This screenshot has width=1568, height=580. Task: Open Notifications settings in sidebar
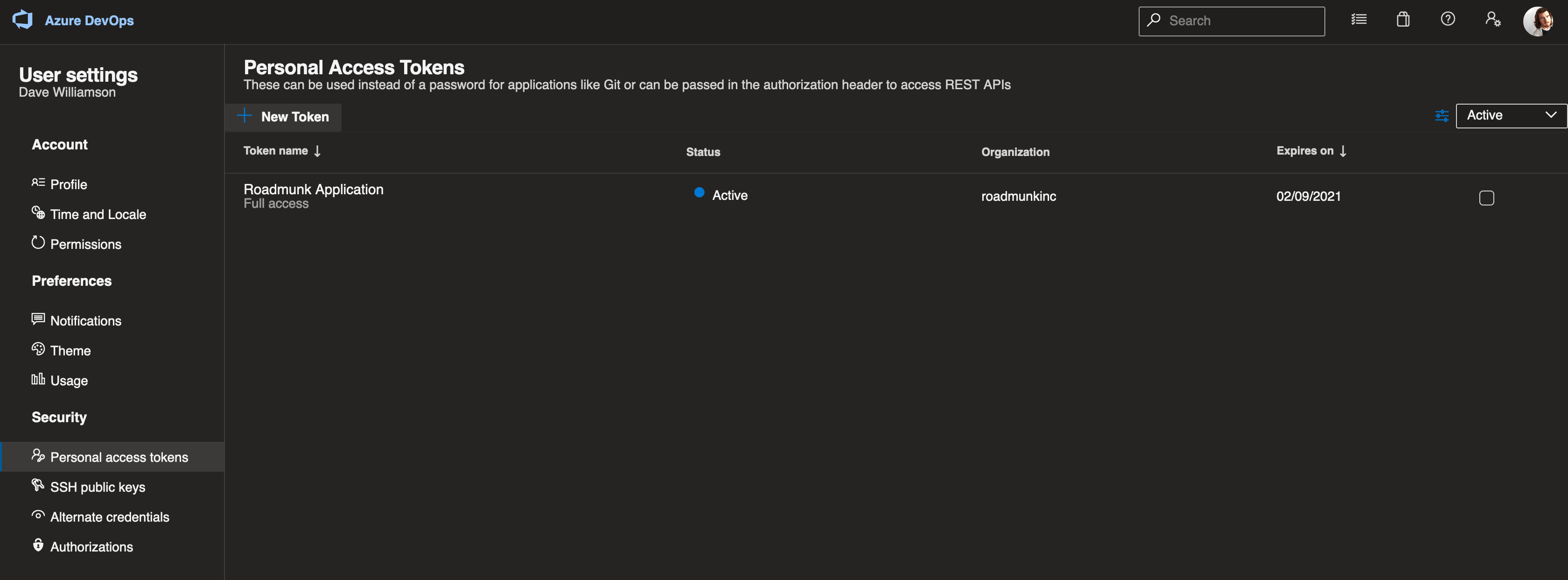click(85, 320)
